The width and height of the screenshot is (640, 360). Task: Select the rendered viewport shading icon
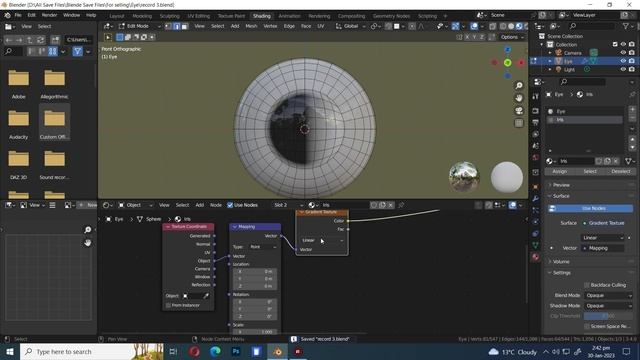click(x=526, y=26)
